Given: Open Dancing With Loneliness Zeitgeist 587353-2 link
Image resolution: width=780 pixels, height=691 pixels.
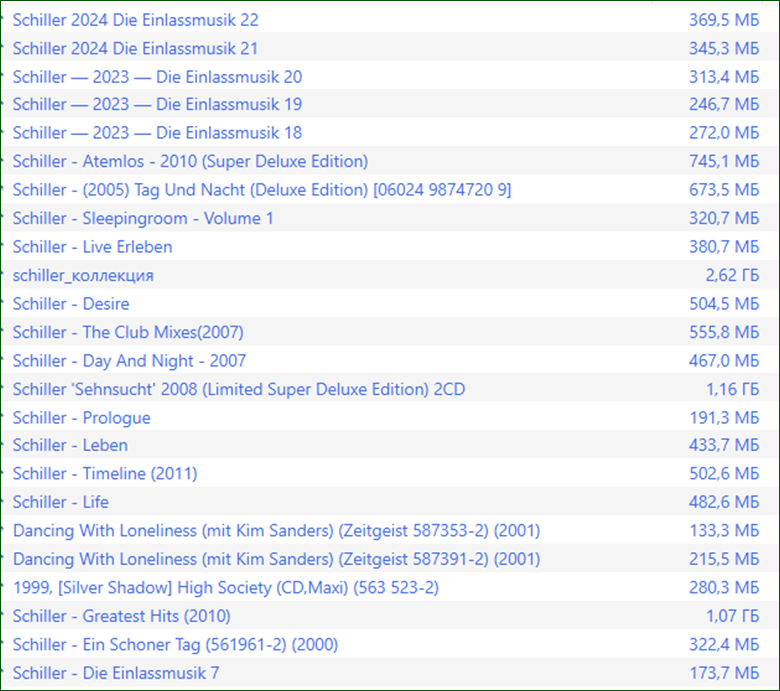Looking at the screenshot, I should pos(277,531).
